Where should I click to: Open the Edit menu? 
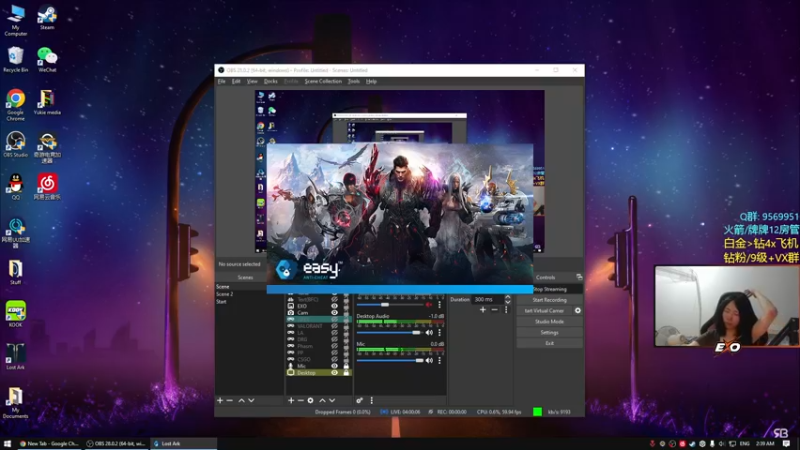(236, 81)
